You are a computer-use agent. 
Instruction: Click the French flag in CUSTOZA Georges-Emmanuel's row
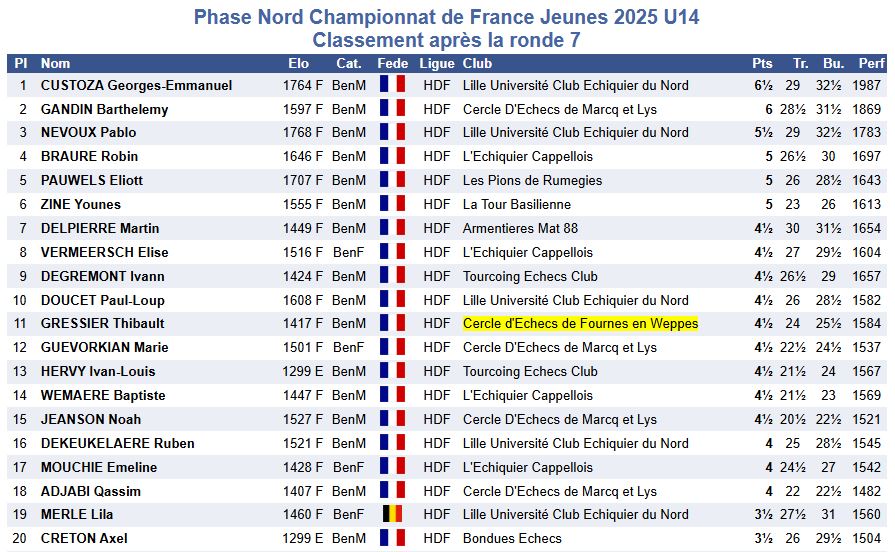392,86
